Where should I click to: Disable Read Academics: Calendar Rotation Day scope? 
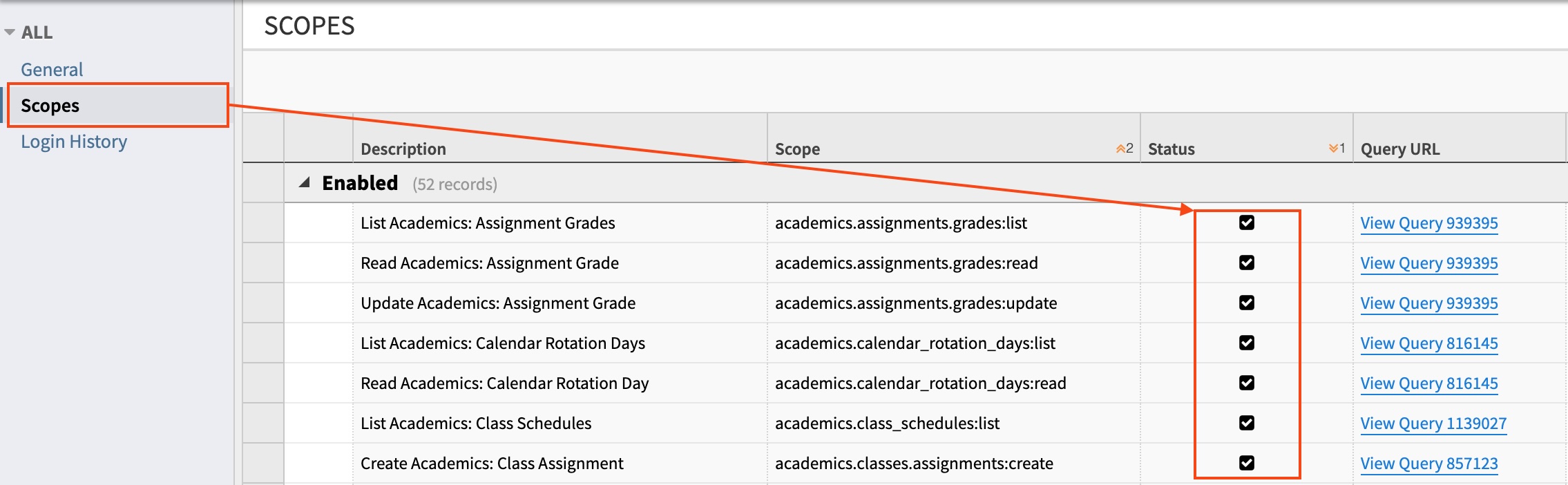[x=1247, y=383]
